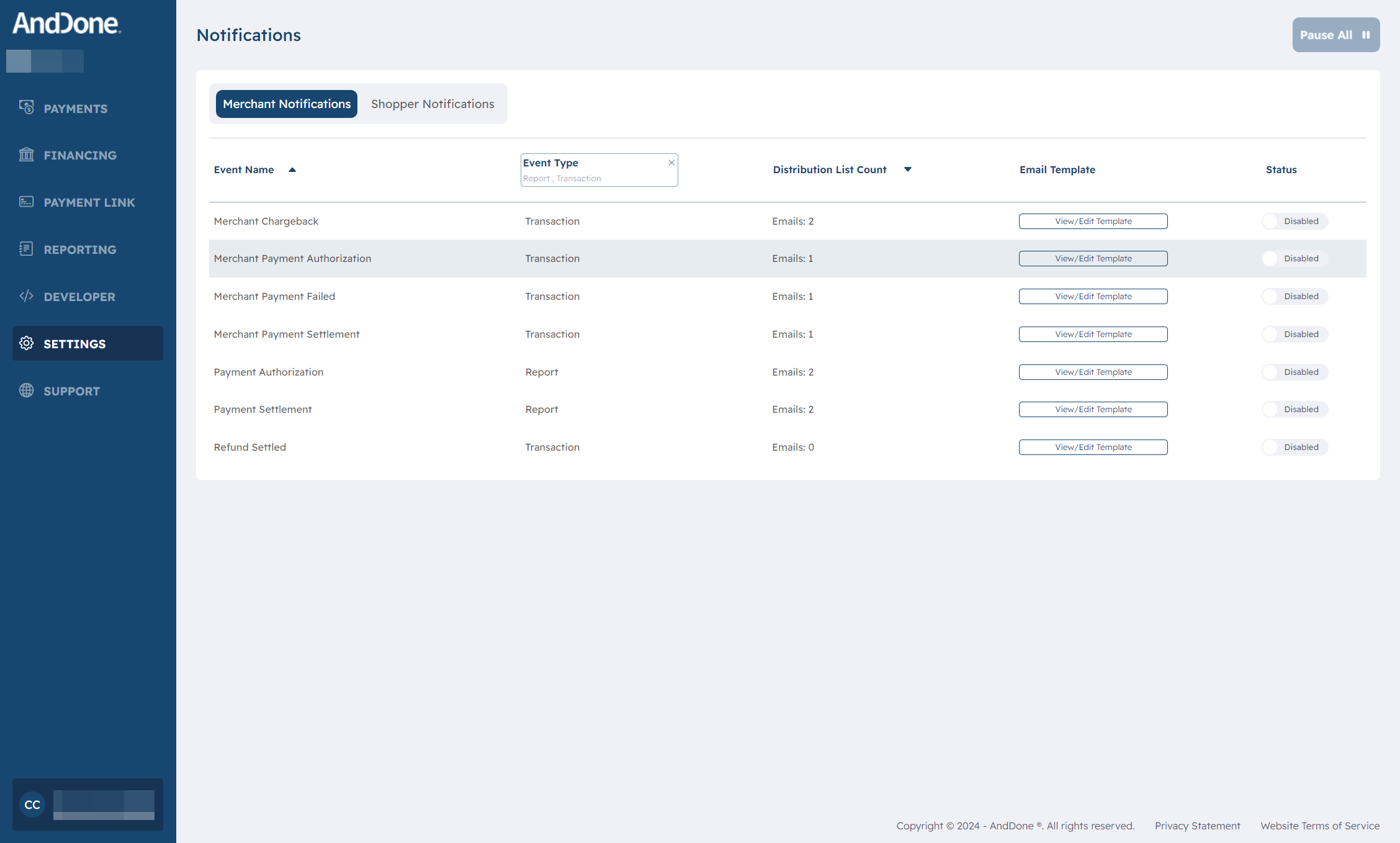Expand the Event Name sort order
This screenshot has width=1400, height=843.
point(292,169)
